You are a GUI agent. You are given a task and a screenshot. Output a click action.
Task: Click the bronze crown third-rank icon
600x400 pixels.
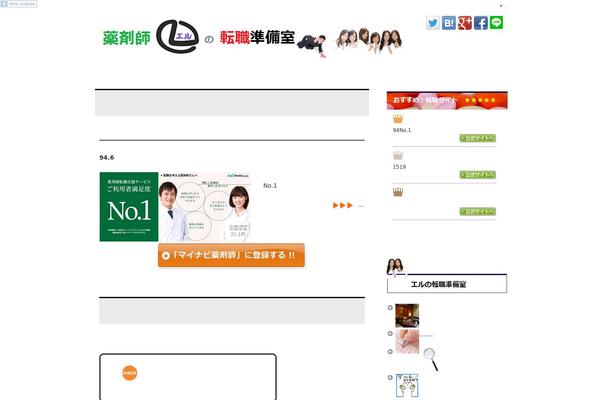click(x=398, y=192)
